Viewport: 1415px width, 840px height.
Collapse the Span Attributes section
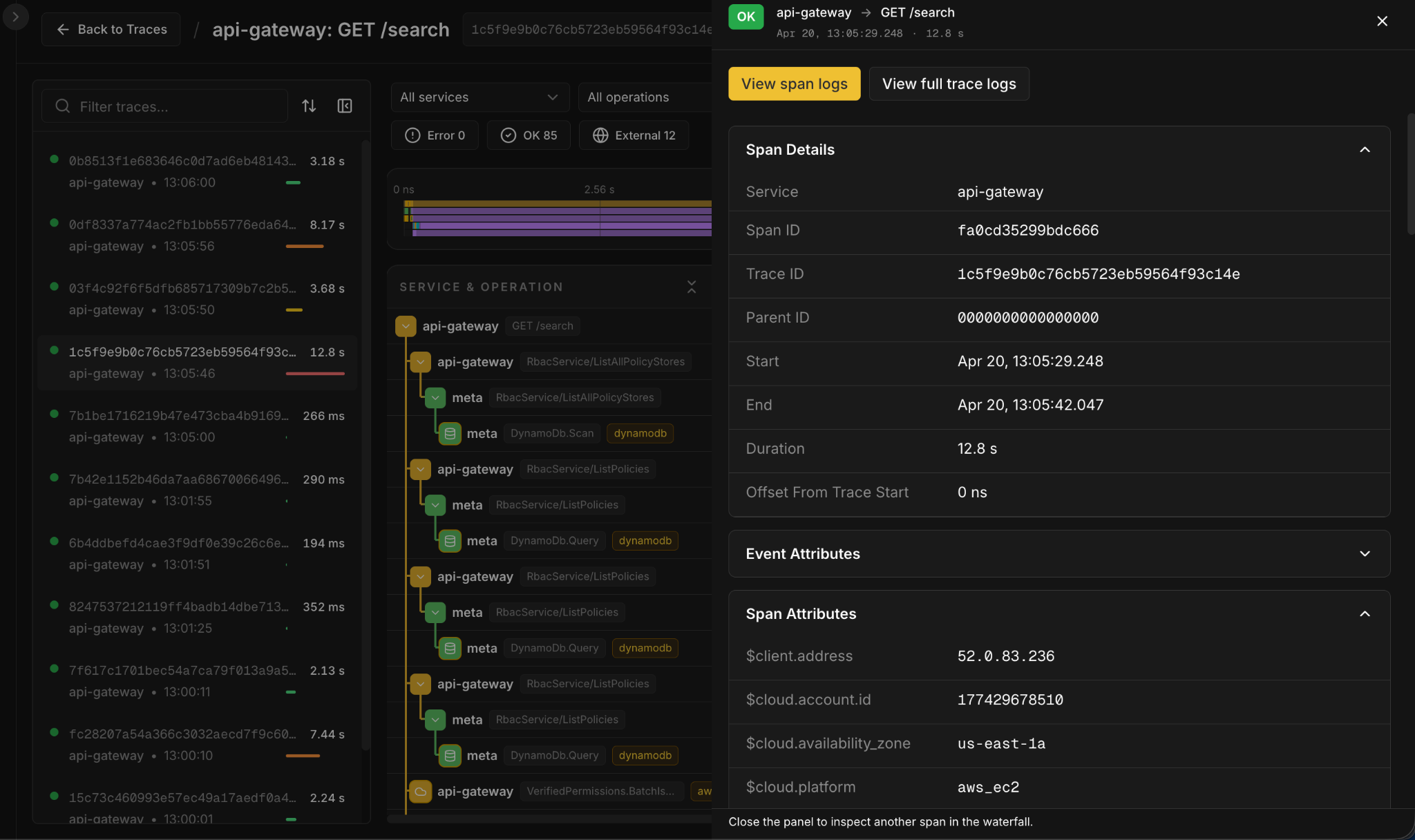(1365, 614)
